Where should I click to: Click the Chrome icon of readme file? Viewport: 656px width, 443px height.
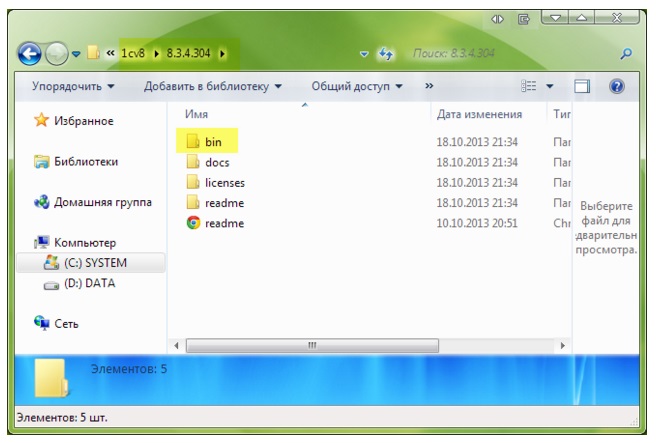[193, 223]
